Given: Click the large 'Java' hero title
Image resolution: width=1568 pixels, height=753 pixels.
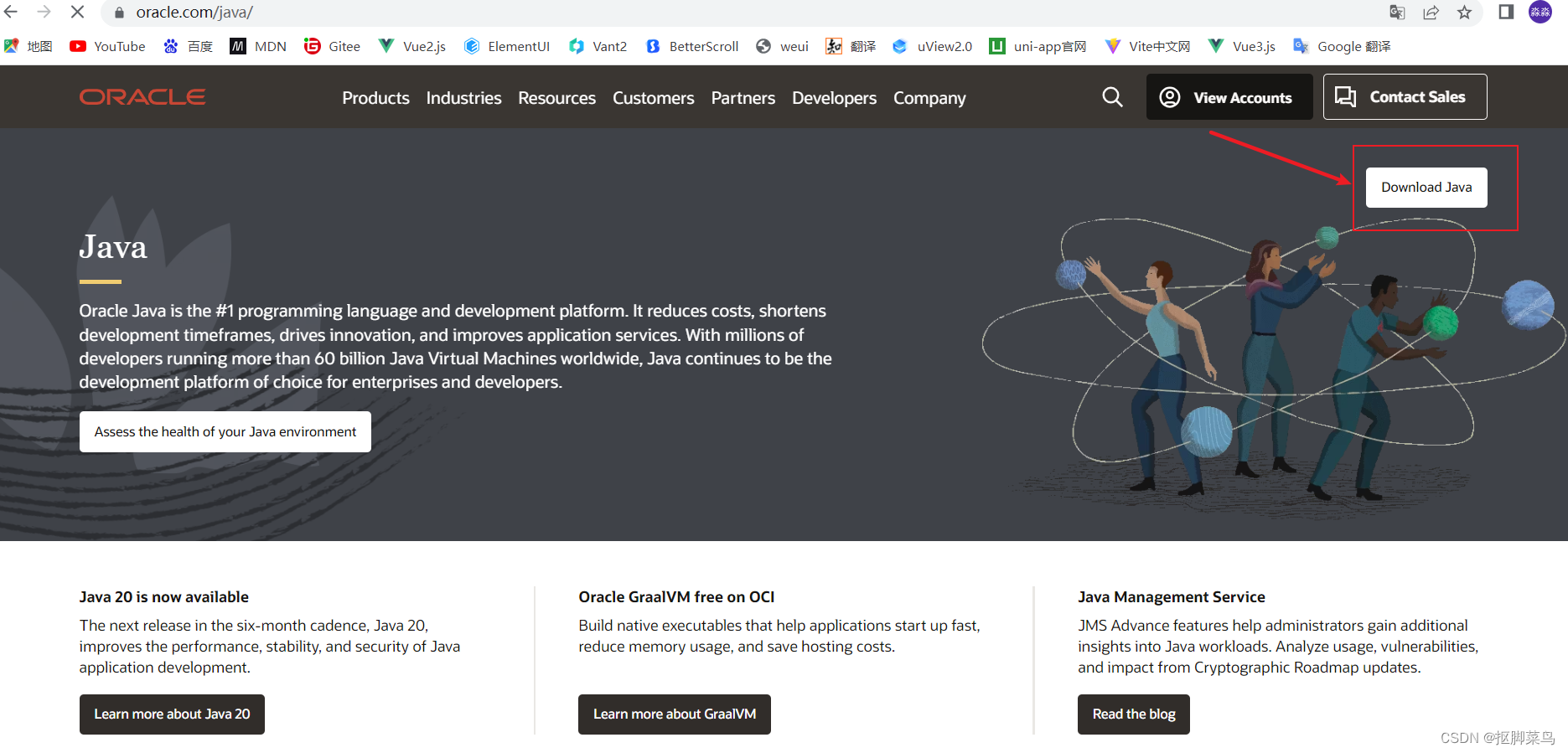Looking at the screenshot, I should click(113, 247).
